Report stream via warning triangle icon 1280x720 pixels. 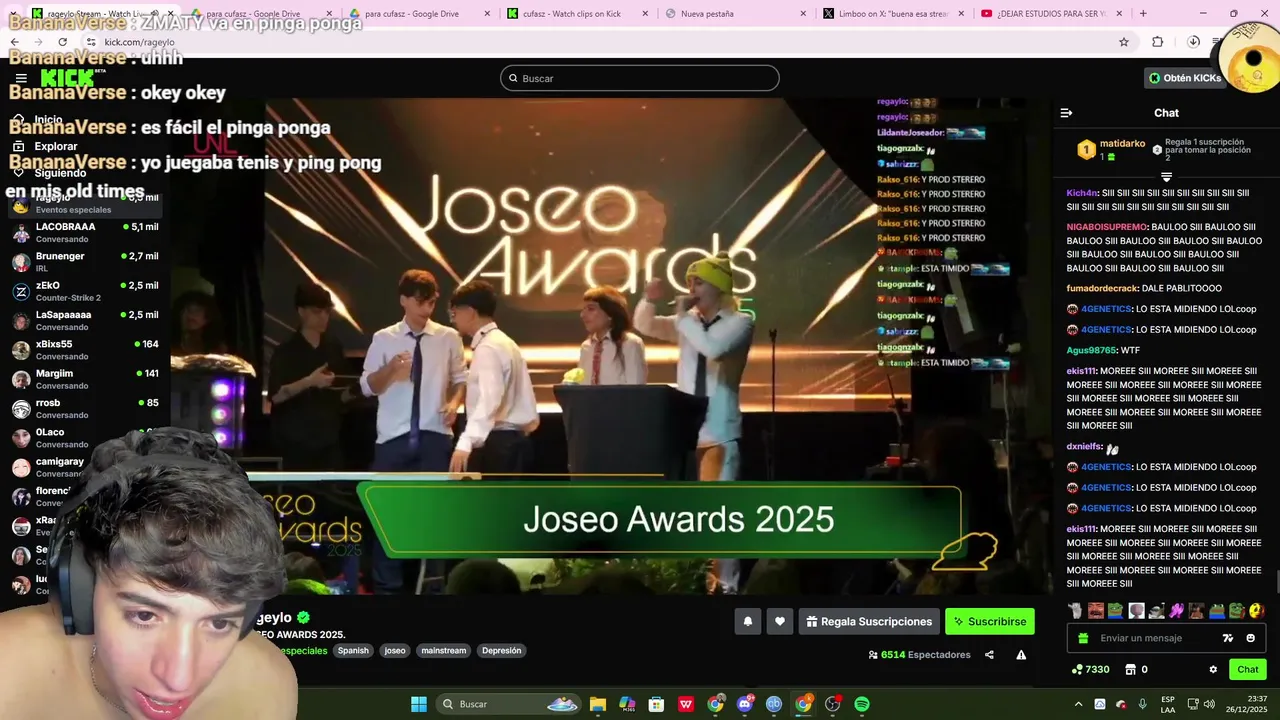pyautogui.click(x=1021, y=655)
